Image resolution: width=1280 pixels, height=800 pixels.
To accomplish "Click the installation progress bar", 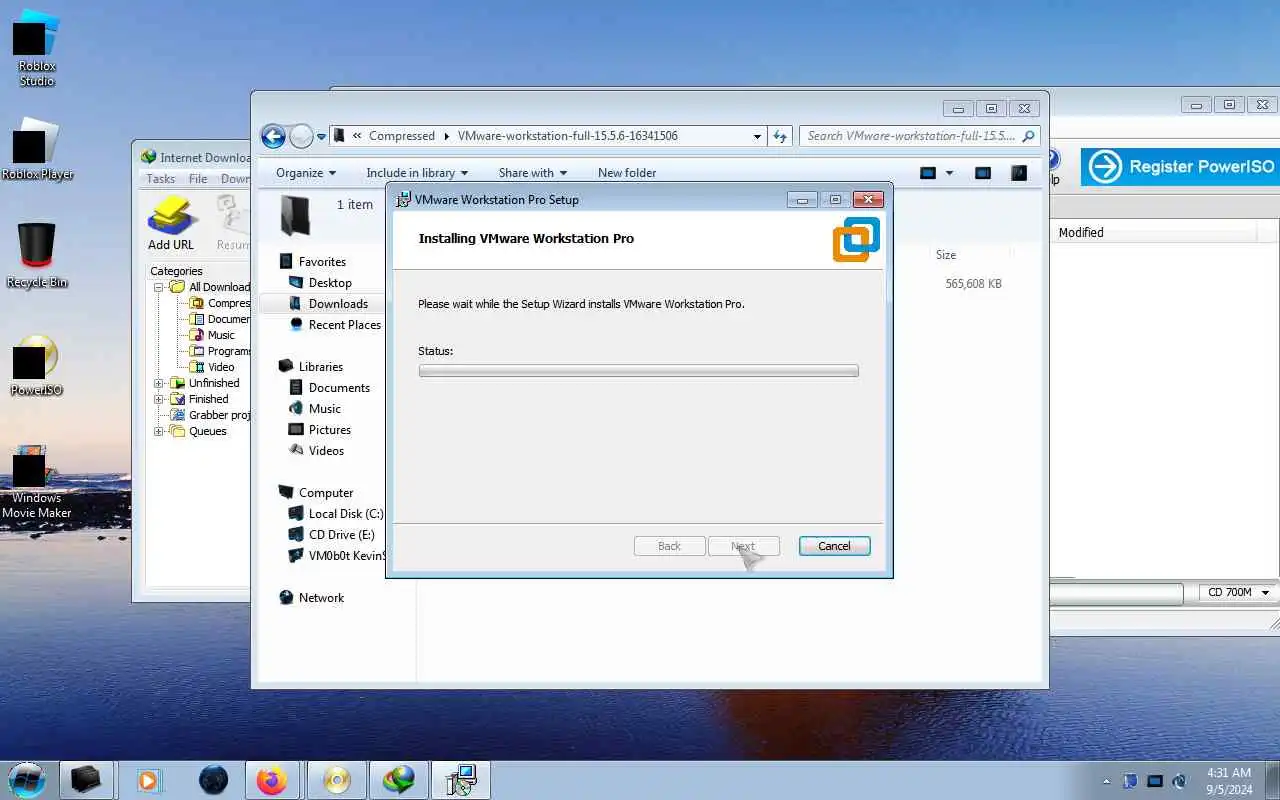I will pos(638,371).
